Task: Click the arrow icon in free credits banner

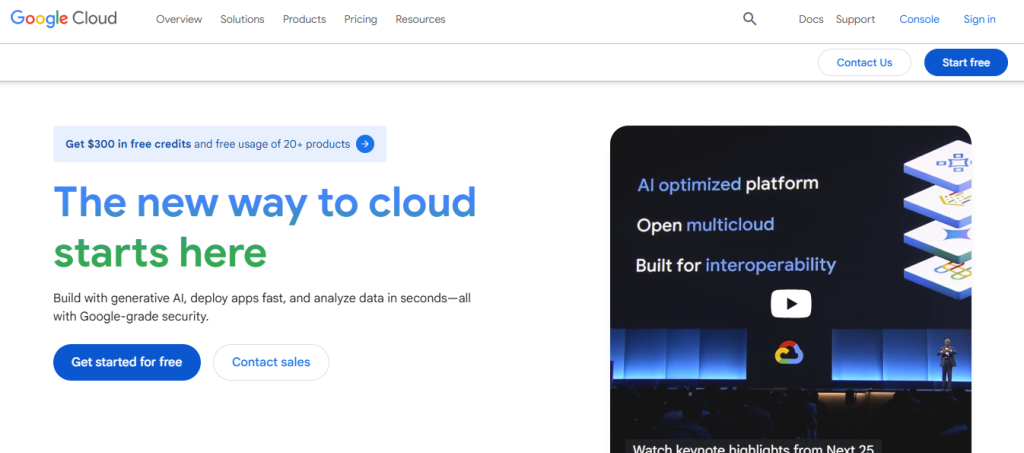Action: click(365, 144)
